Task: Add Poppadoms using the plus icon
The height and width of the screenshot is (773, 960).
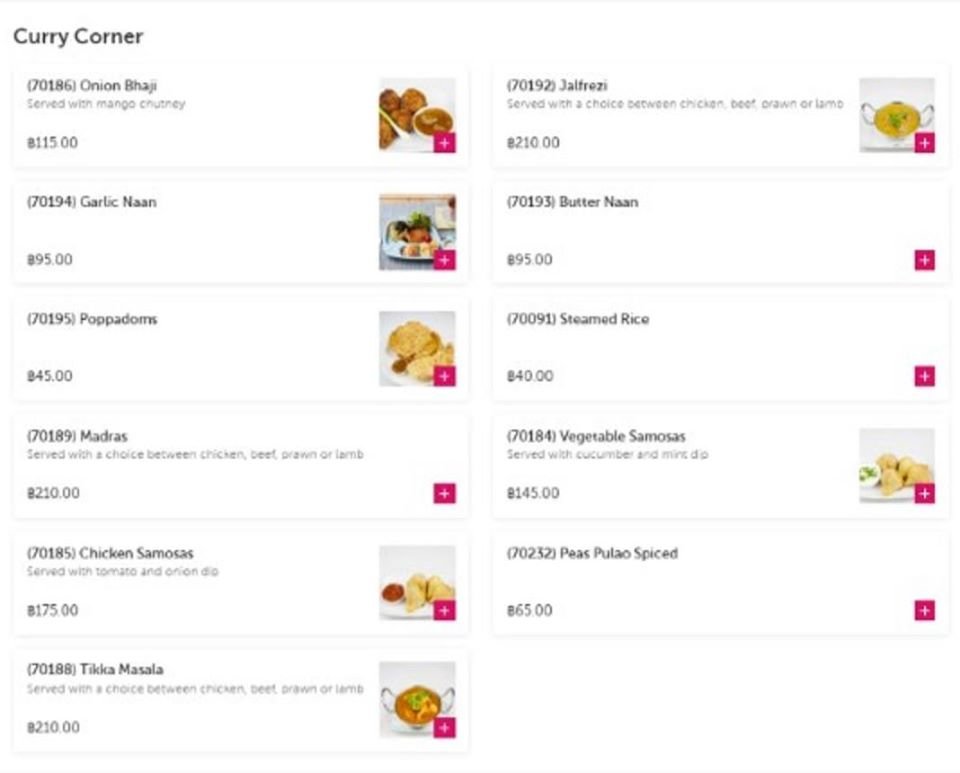Action: [444, 376]
